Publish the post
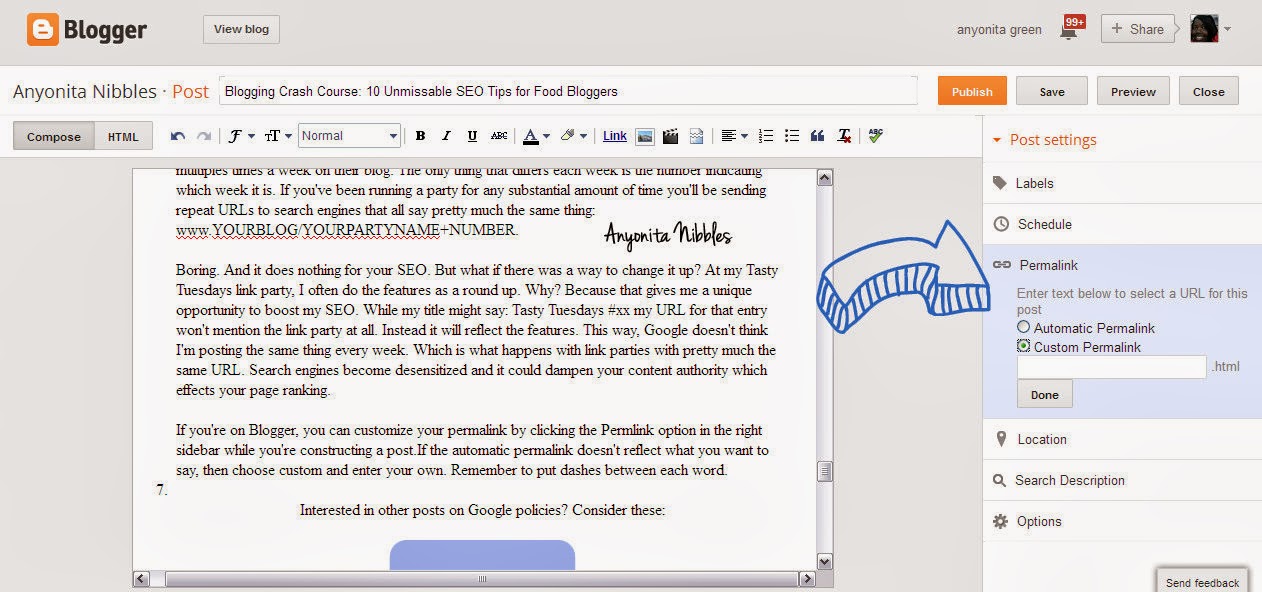 tap(972, 91)
